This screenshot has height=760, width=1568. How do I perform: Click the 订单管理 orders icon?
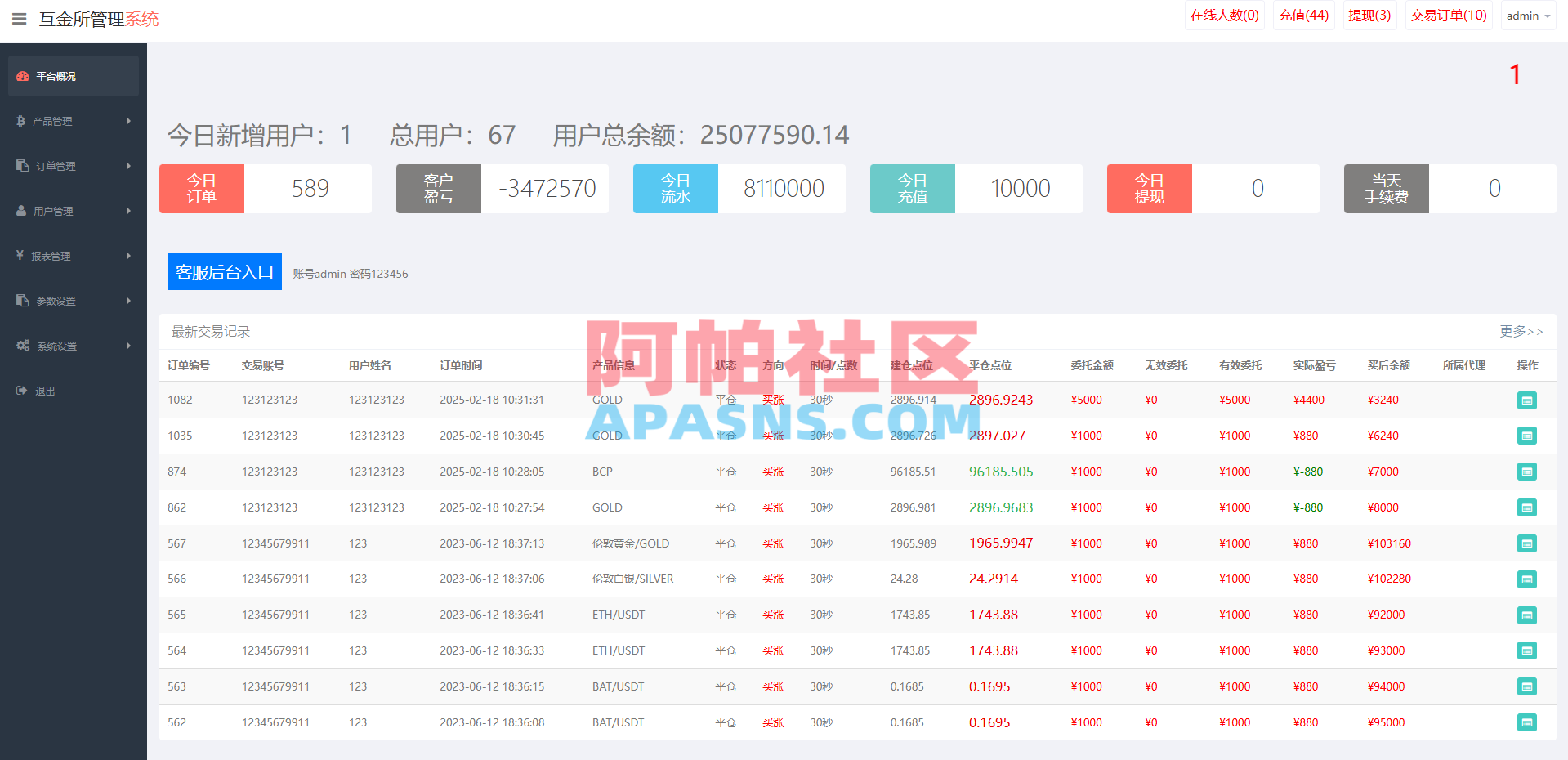pyautogui.click(x=20, y=165)
